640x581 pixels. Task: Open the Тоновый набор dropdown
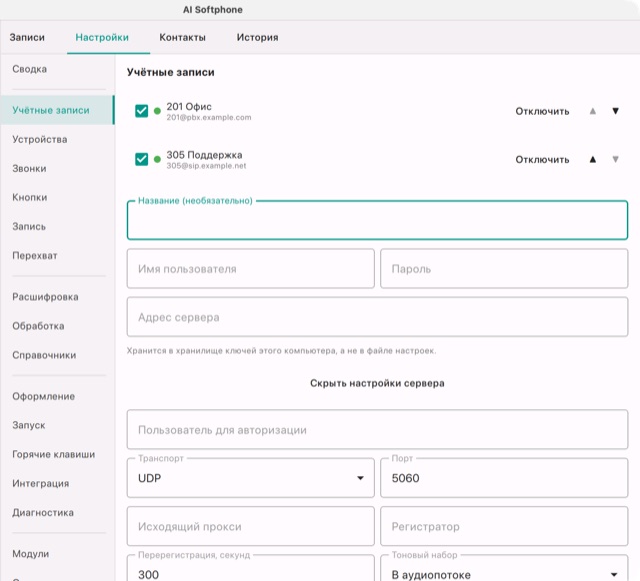[504, 570]
